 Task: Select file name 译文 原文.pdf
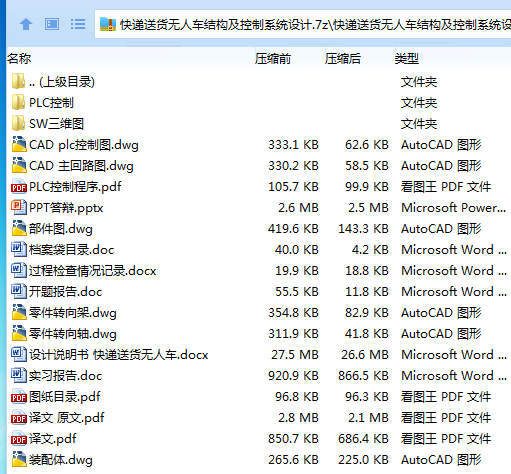(67, 418)
